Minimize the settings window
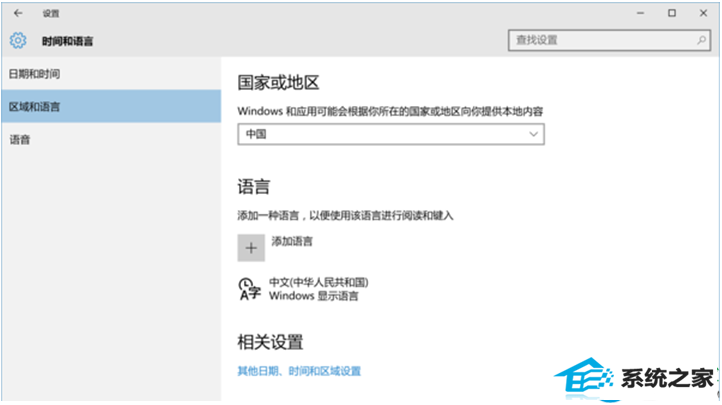Viewport: 722px width, 405px height. tap(640, 13)
